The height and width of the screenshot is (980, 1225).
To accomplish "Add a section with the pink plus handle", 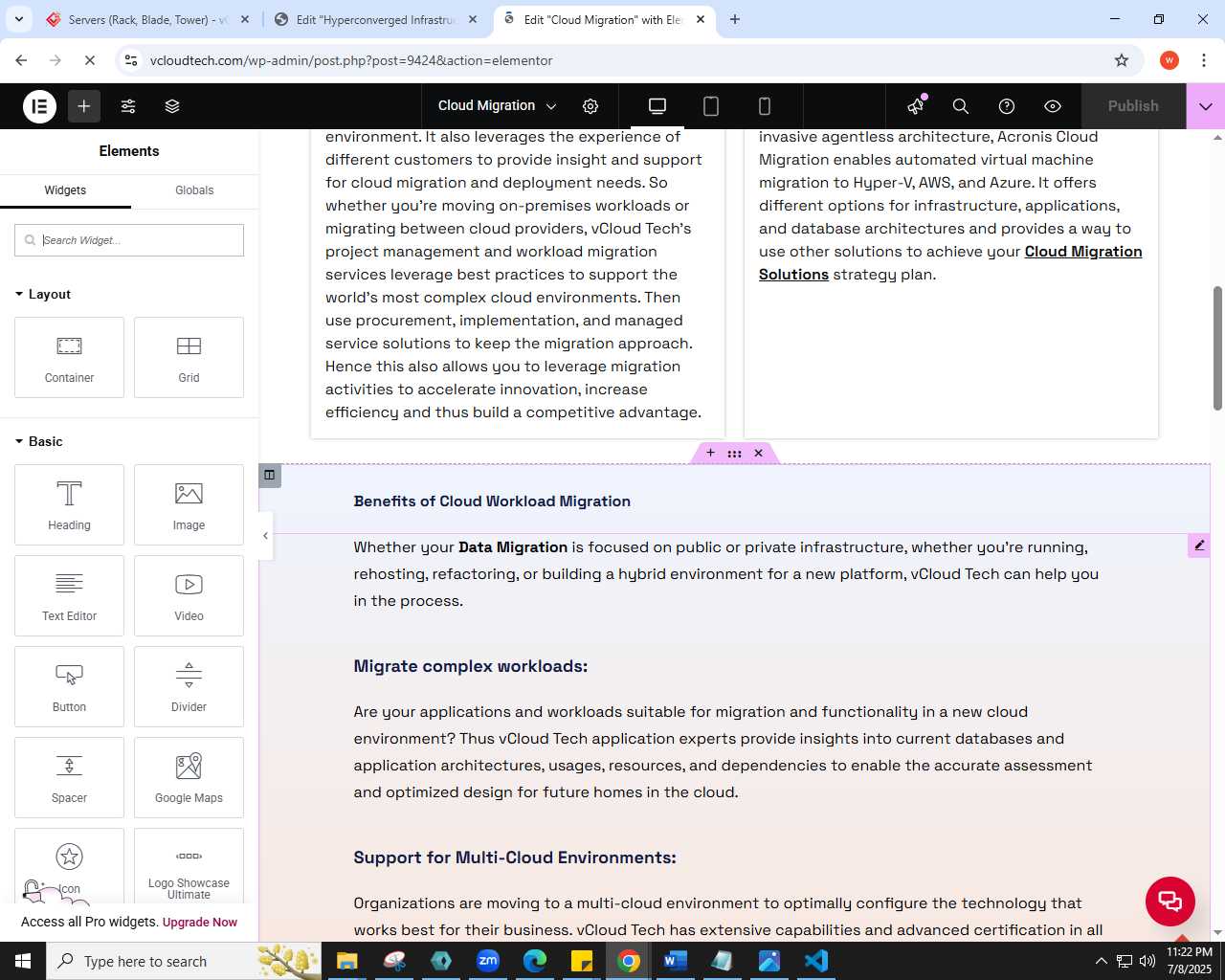I will pos(710,453).
